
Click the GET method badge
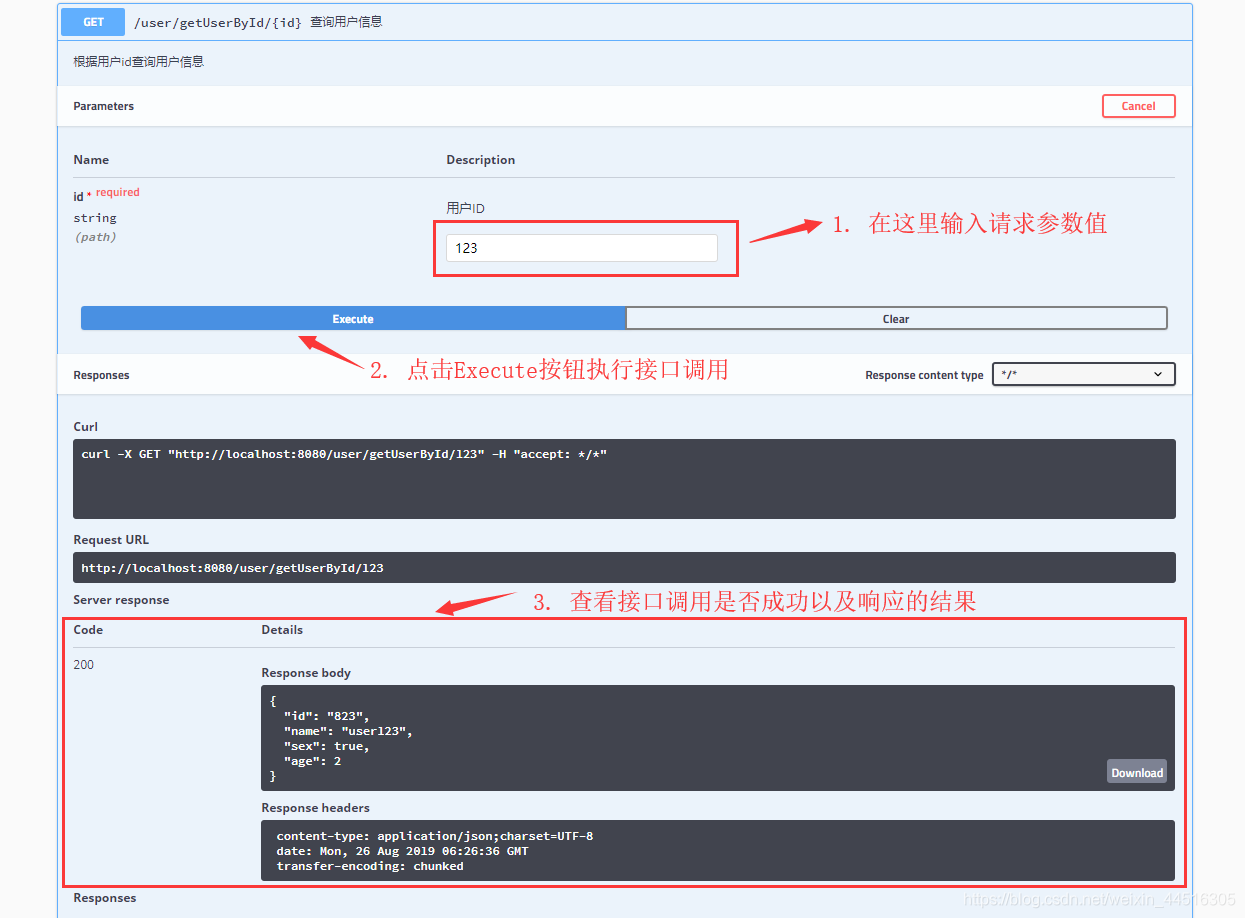click(x=93, y=22)
